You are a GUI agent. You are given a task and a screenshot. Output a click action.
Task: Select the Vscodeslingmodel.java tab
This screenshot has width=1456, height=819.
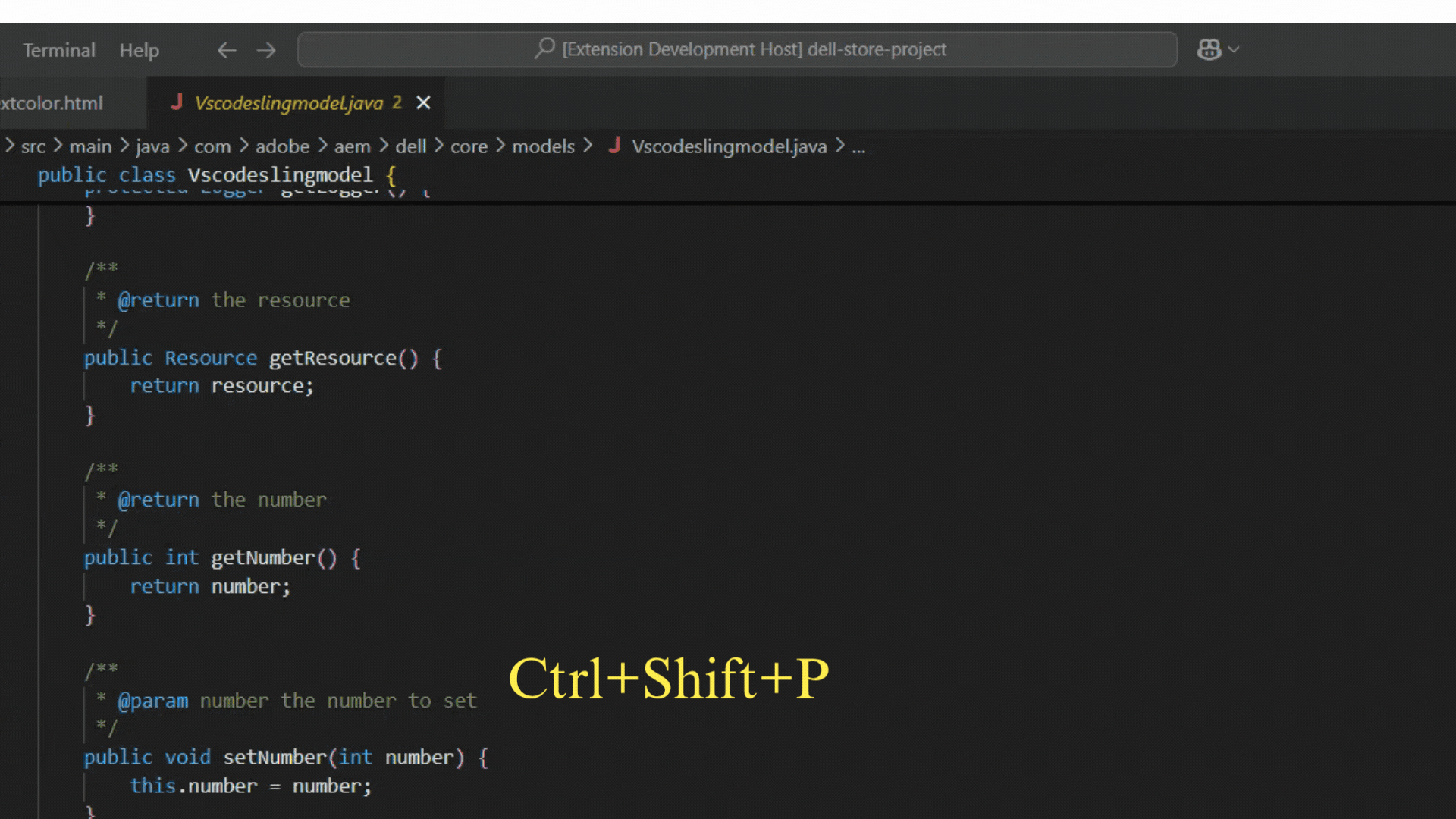289,103
